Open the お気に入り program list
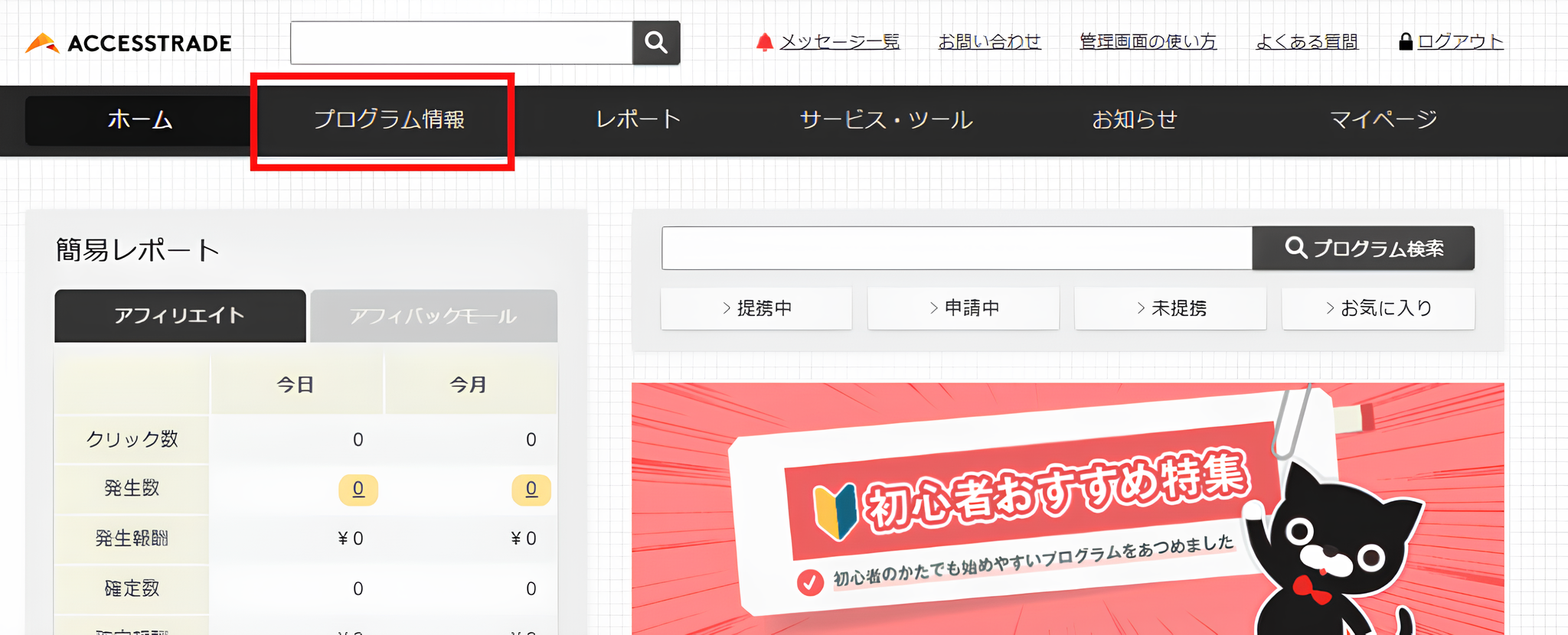 click(1378, 308)
